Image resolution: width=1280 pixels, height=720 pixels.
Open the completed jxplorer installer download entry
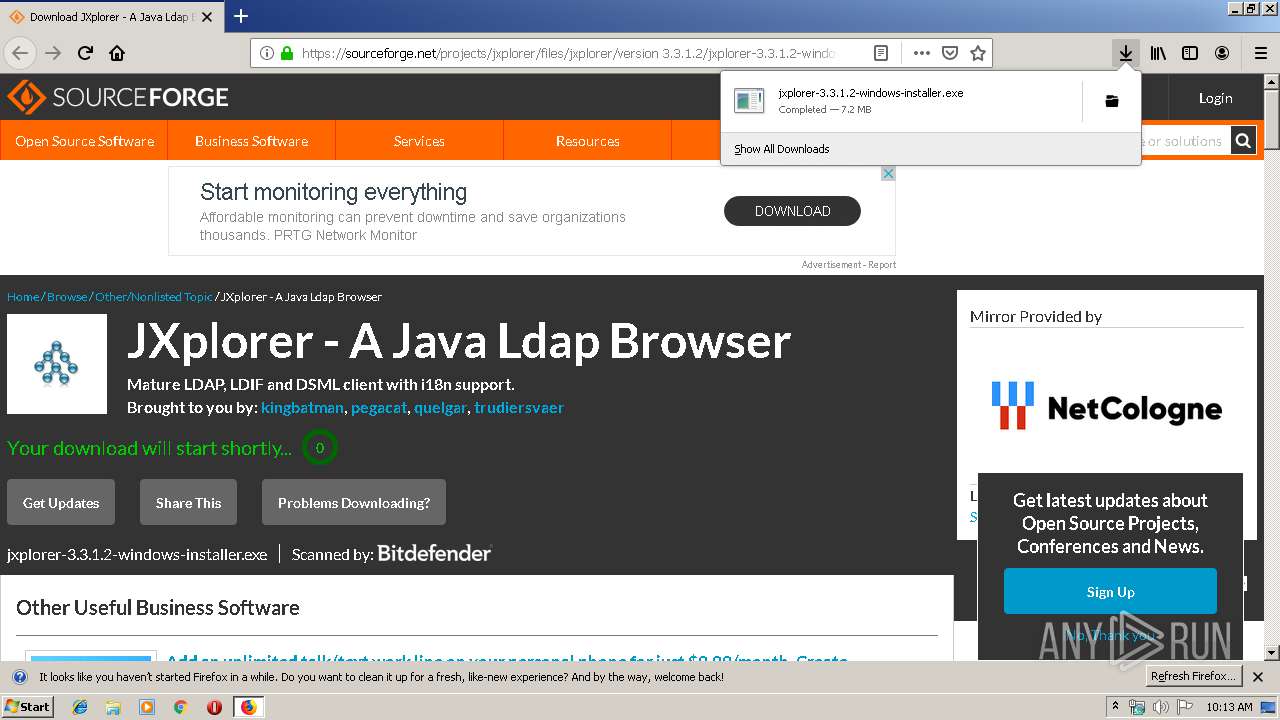[901, 101]
